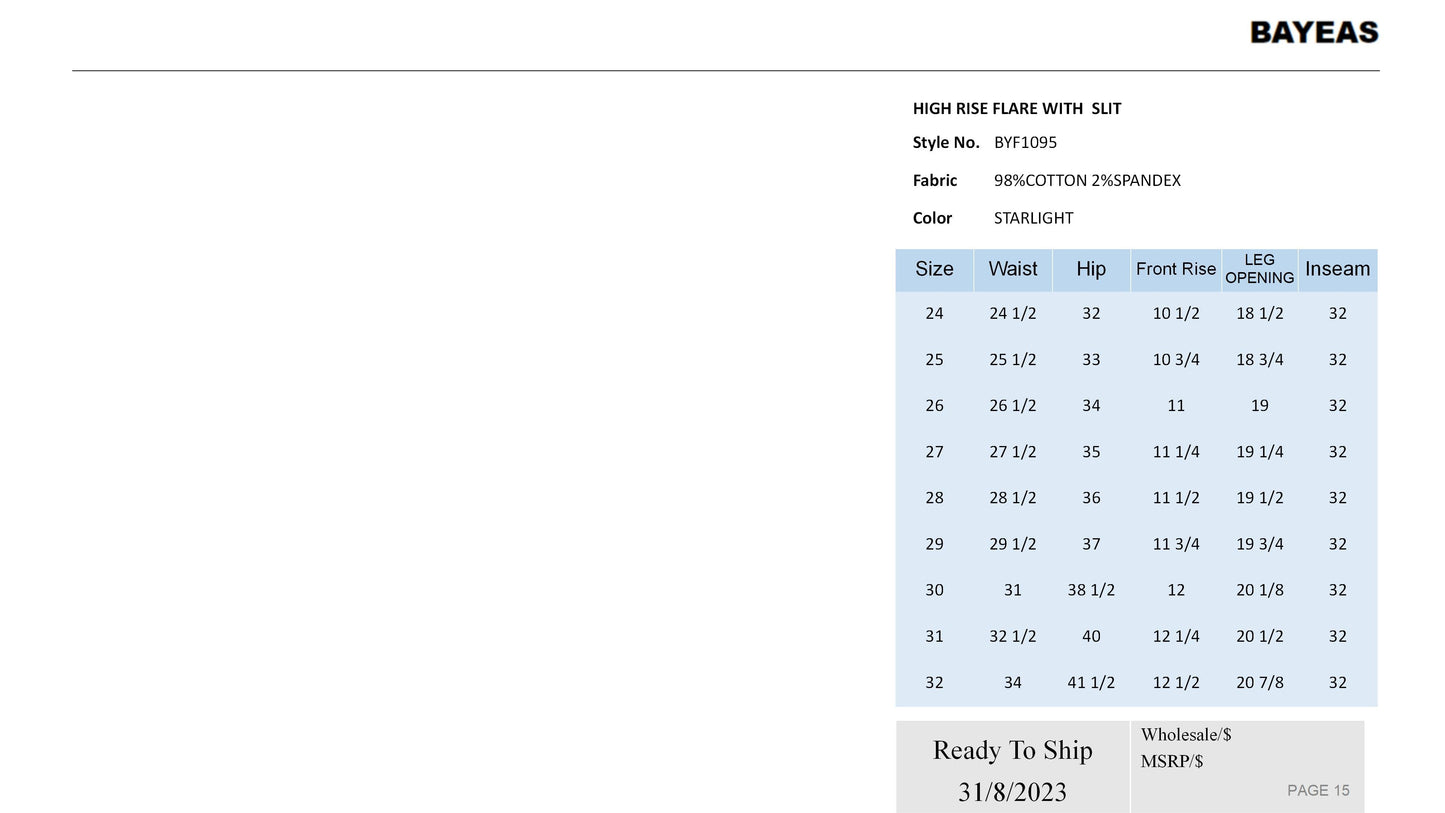Click the PAGE 15 page number
Image resolution: width=1445 pixels, height=813 pixels.
click(1318, 791)
